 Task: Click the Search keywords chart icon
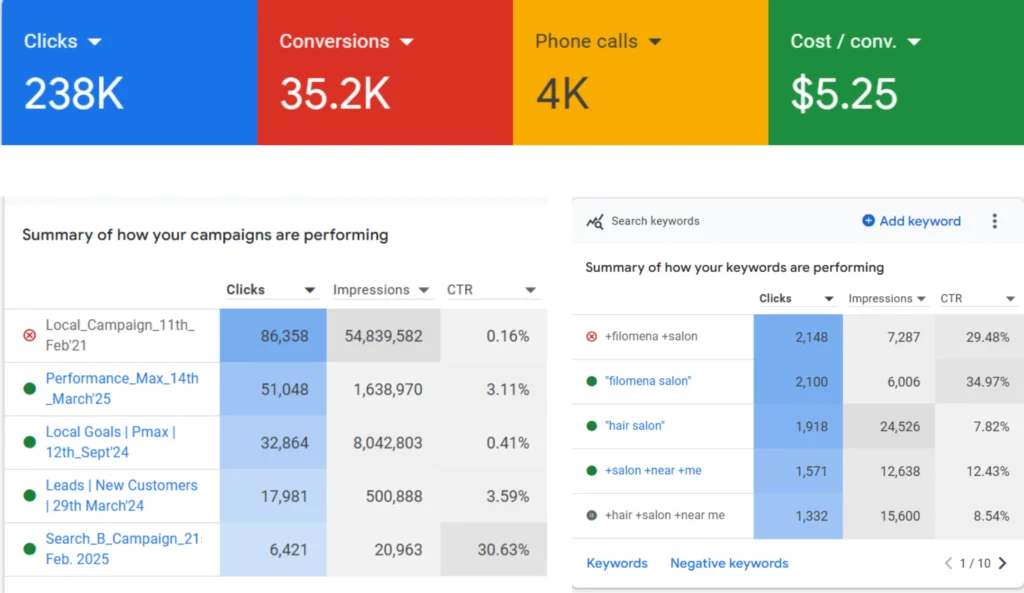(595, 221)
